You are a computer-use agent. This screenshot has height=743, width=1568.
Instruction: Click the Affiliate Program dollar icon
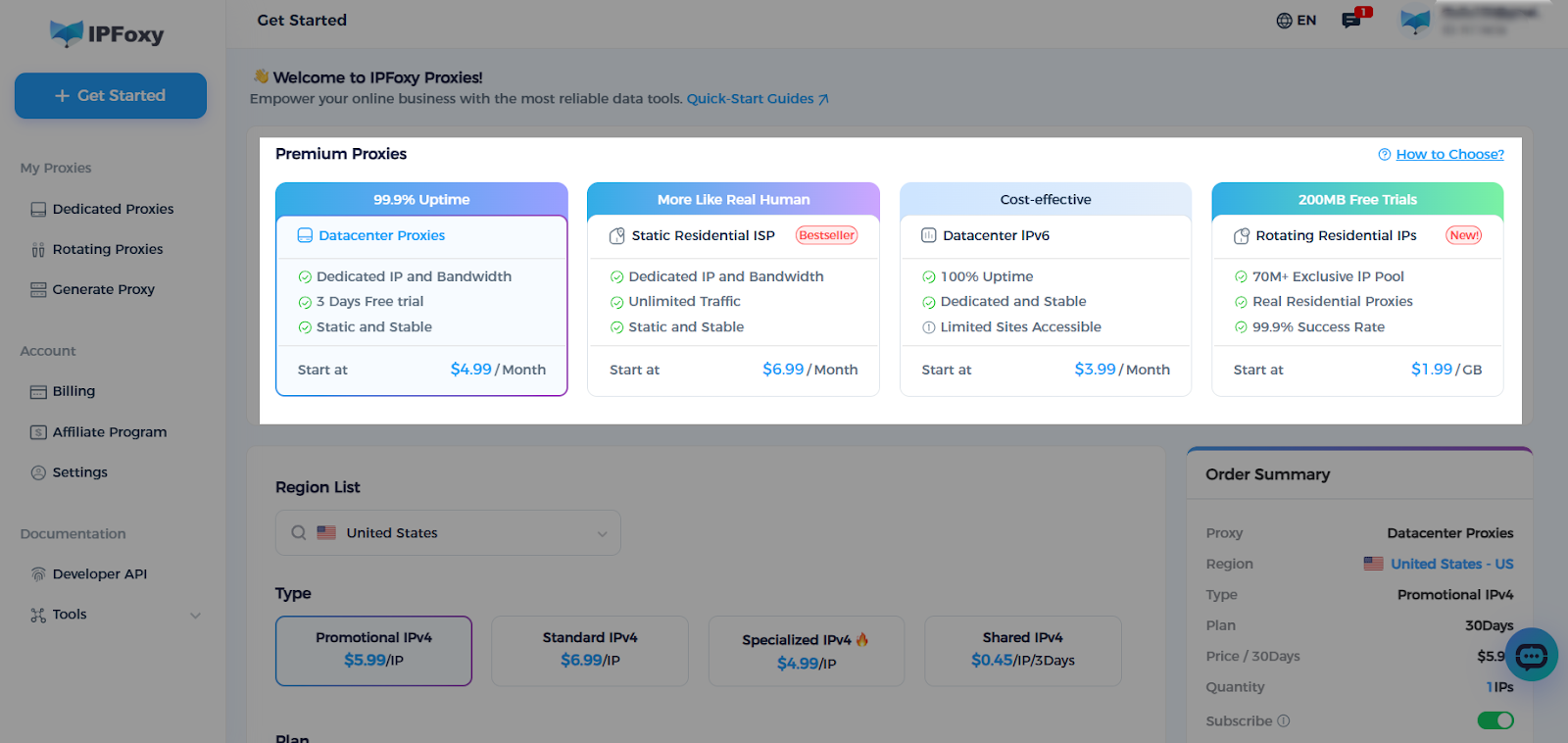38,432
